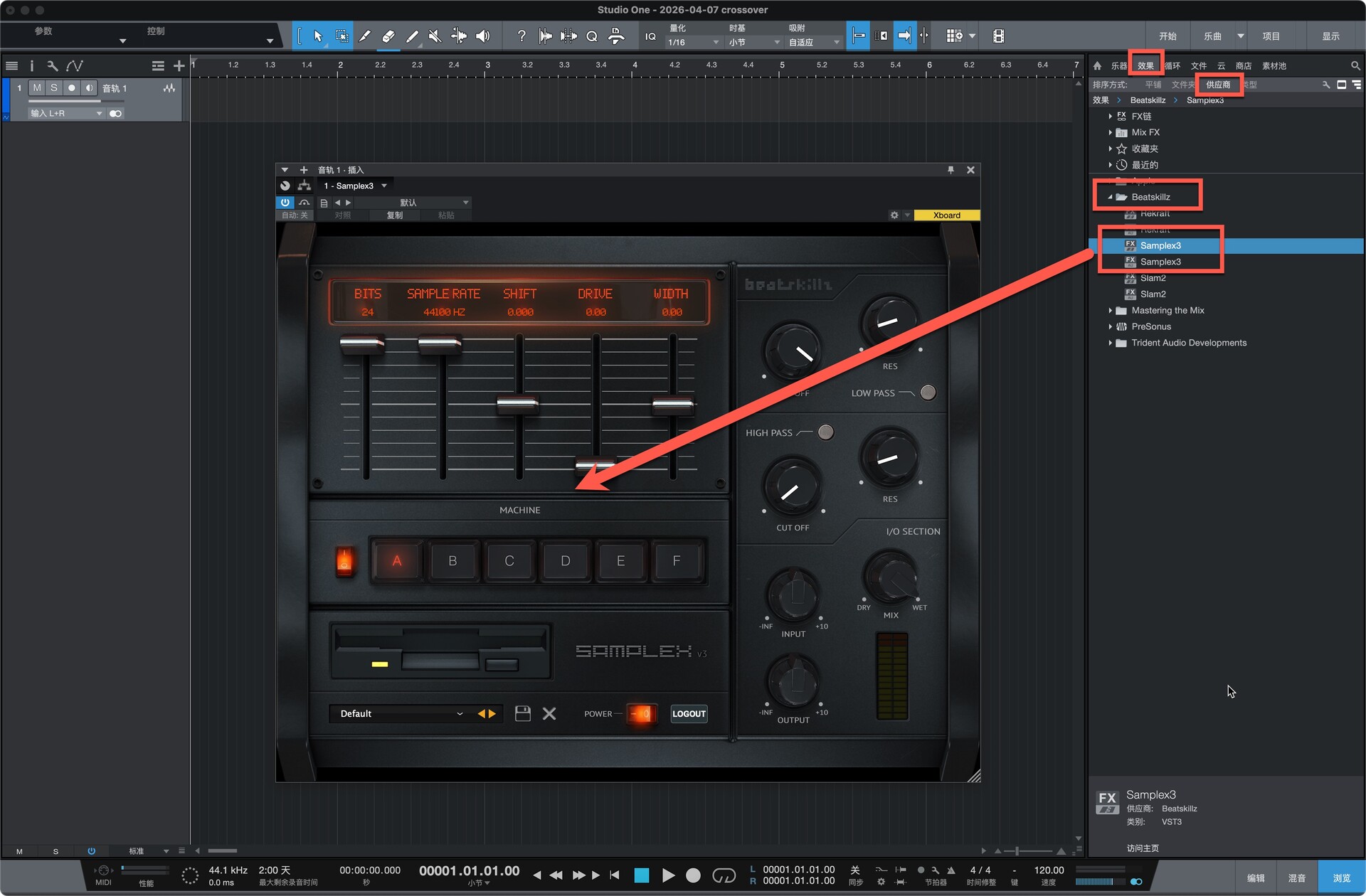
Task: Select the Listen speaker tool
Action: pos(482,36)
